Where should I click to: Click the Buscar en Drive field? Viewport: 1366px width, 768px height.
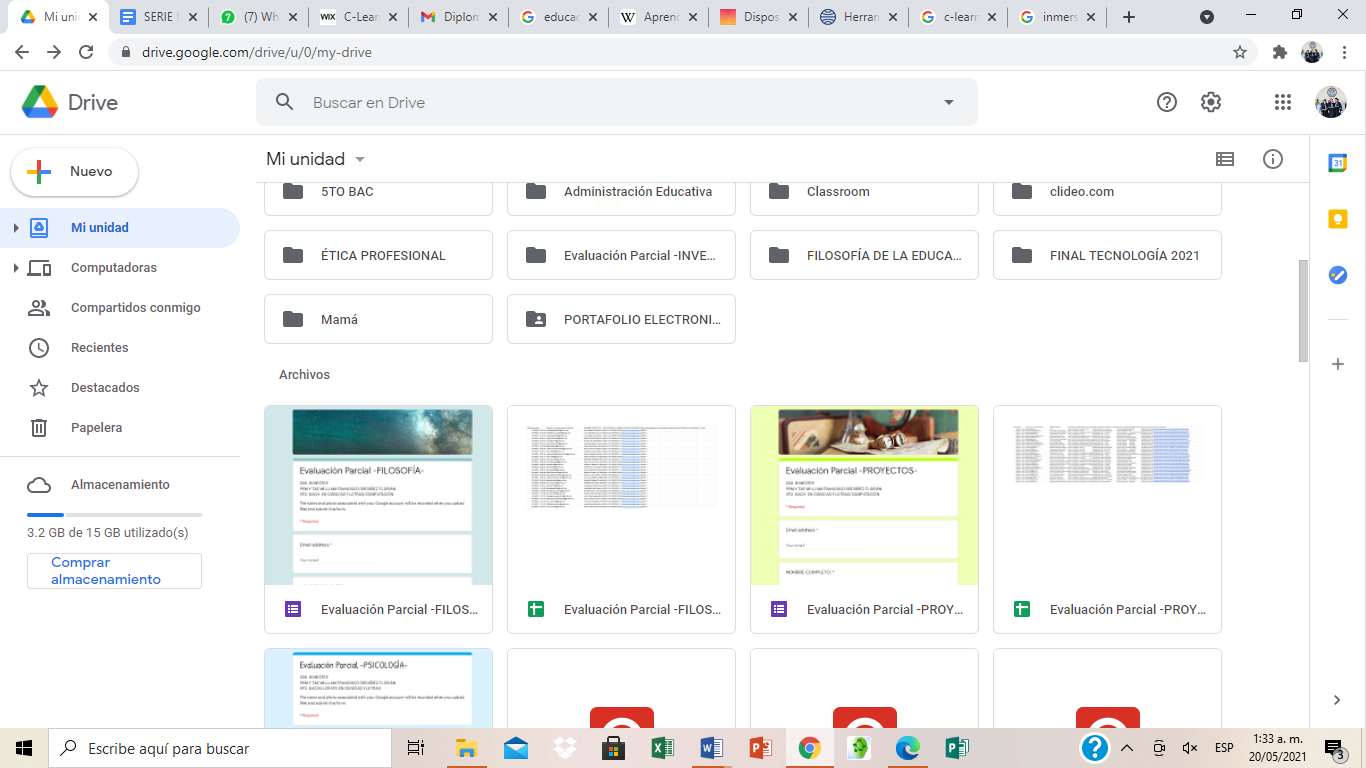[617, 102]
